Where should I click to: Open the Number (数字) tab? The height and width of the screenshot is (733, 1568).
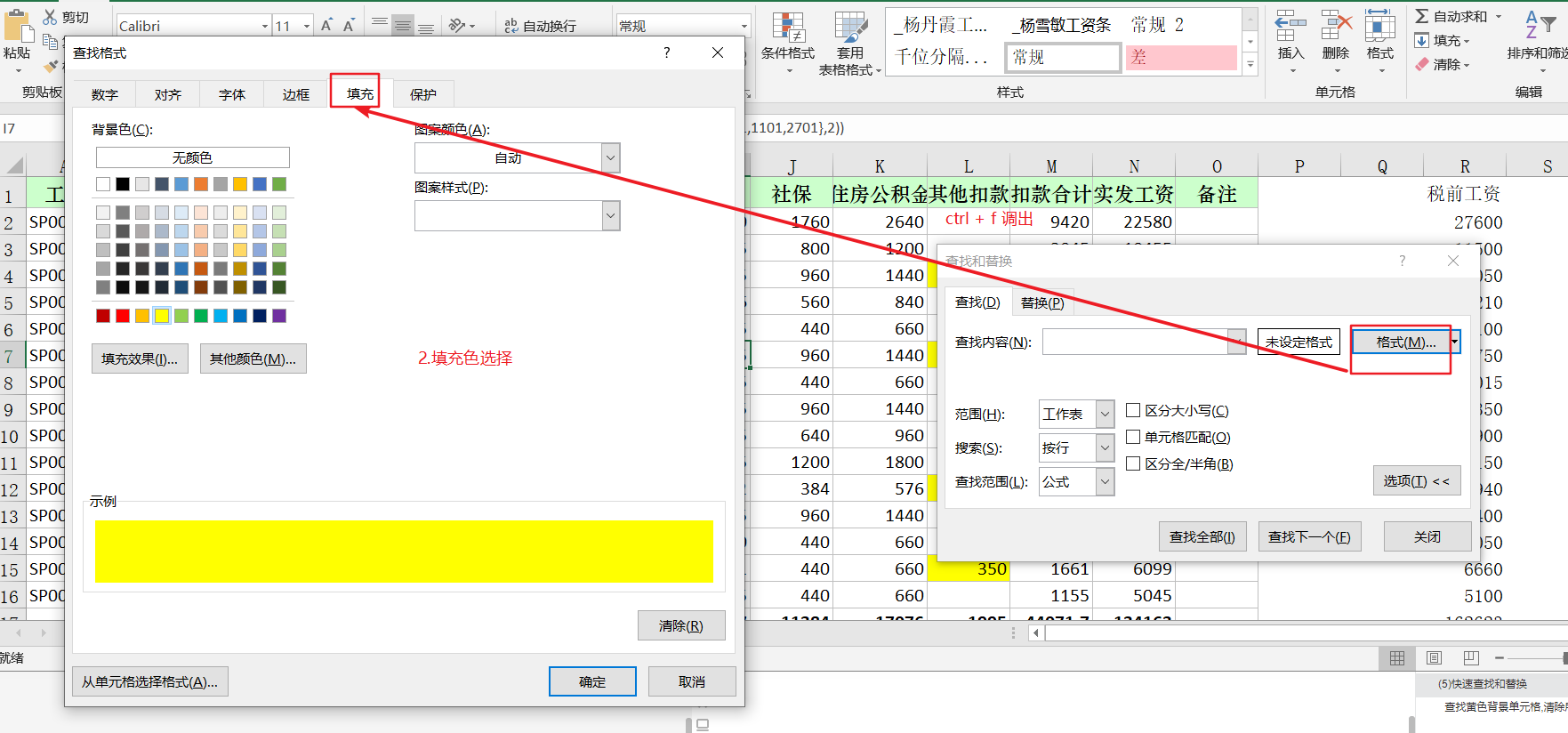(x=104, y=94)
